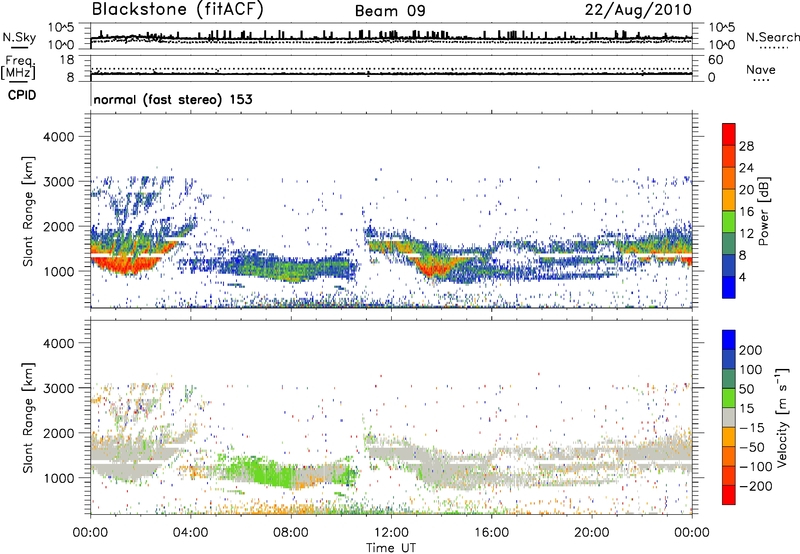The width and height of the screenshot is (800, 554).
Task: Click the gray -15 to 15 Velocity colorbar segment
Action: click(x=729, y=417)
